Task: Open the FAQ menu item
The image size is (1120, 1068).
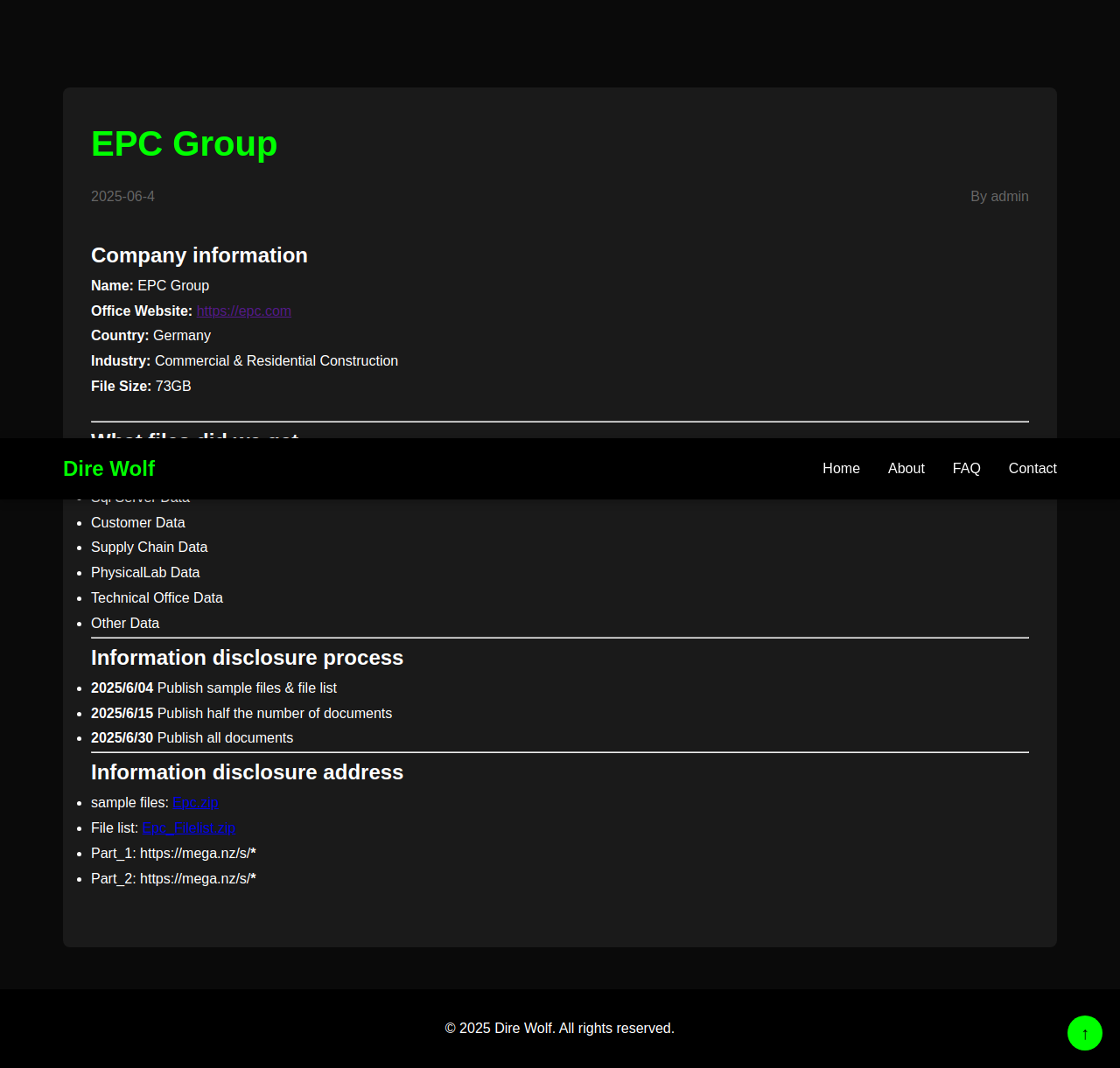Action: [x=966, y=469]
